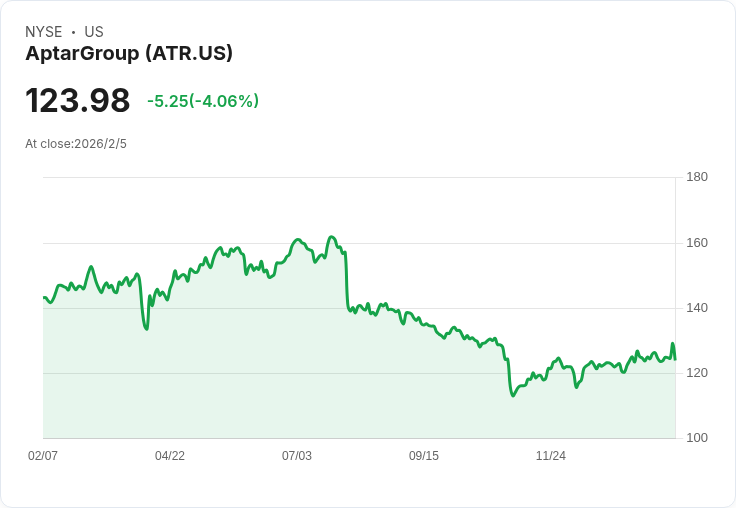Click the current price 123.98
The image size is (736, 508).
tap(78, 101)
